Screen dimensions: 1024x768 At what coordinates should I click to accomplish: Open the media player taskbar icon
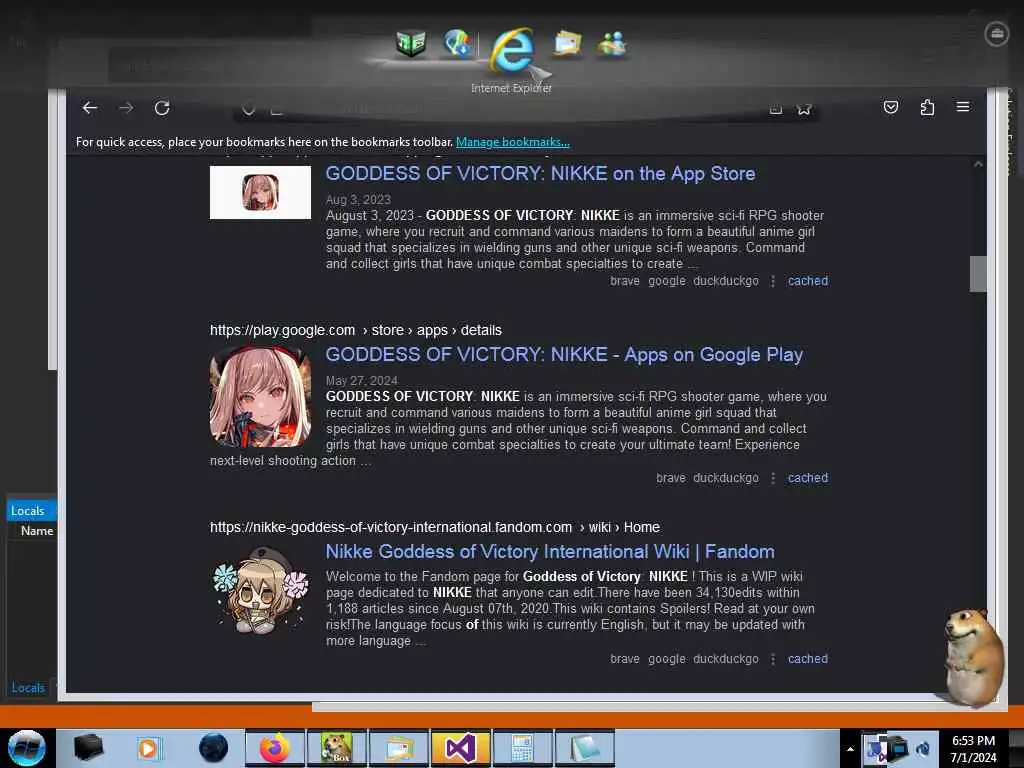click(x=148, y=748)
